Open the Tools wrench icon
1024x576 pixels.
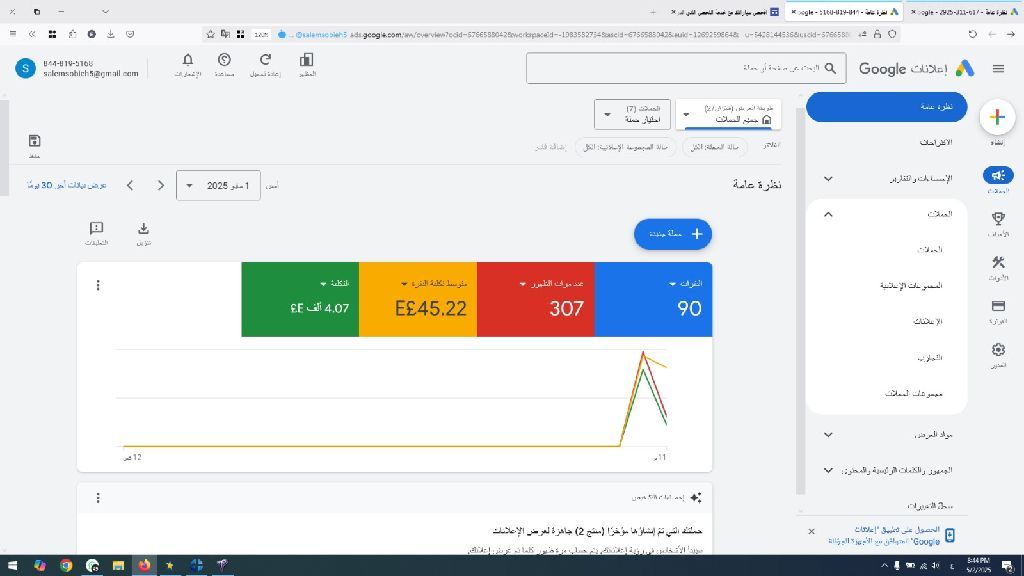coord(997,263)
